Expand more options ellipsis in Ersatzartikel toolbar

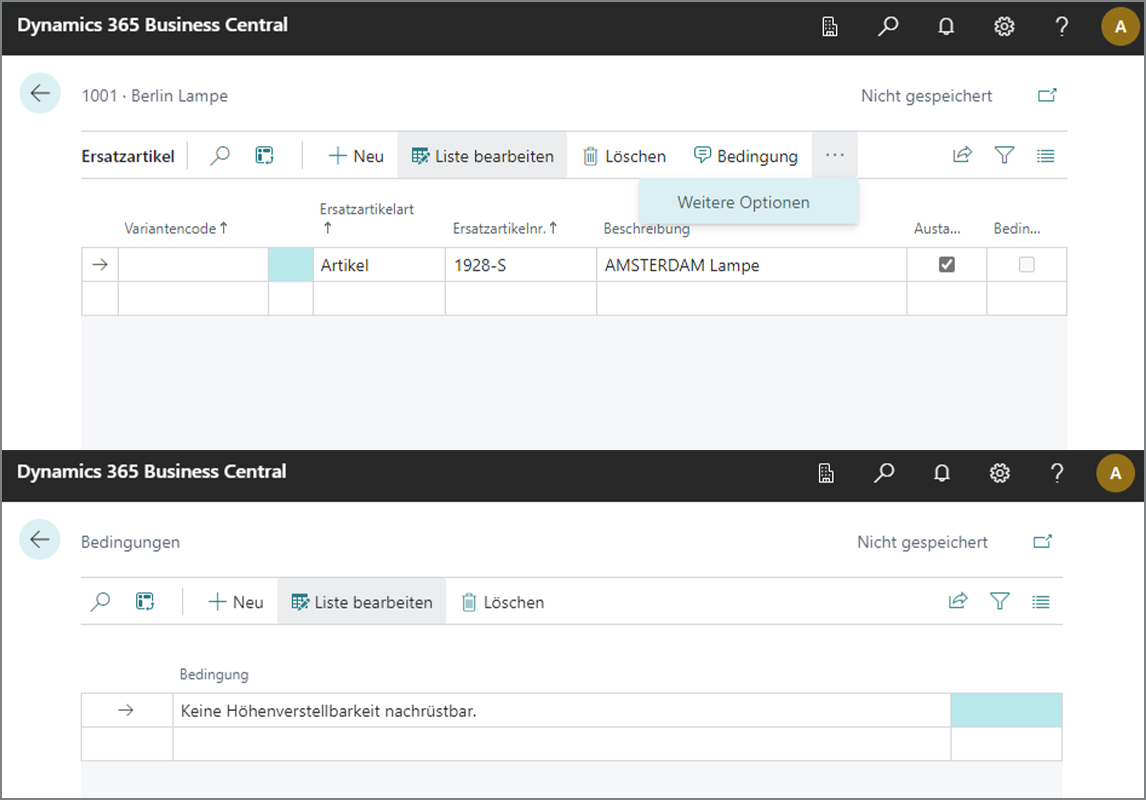pyautogui.click(x=835, y=155)
